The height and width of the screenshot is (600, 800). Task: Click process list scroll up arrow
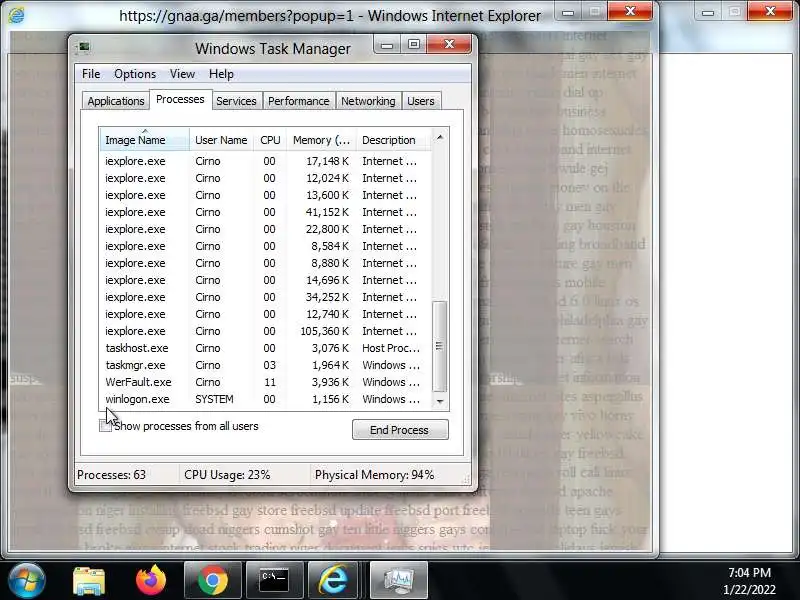click(x=440, y=137)
